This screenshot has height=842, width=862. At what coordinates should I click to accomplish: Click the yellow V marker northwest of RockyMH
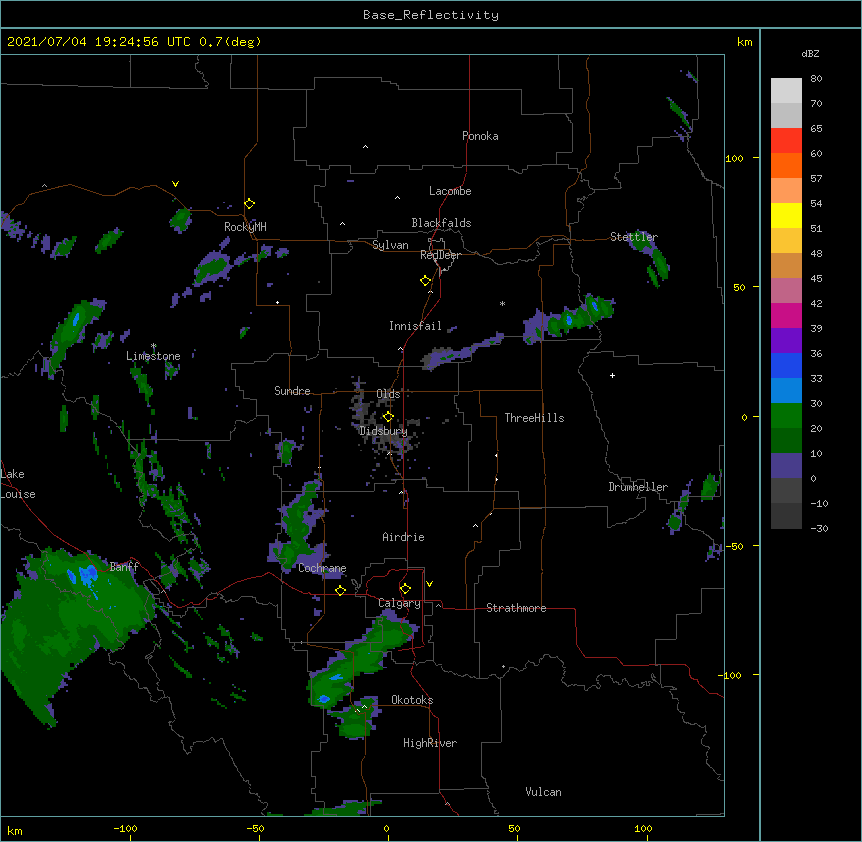175,184
